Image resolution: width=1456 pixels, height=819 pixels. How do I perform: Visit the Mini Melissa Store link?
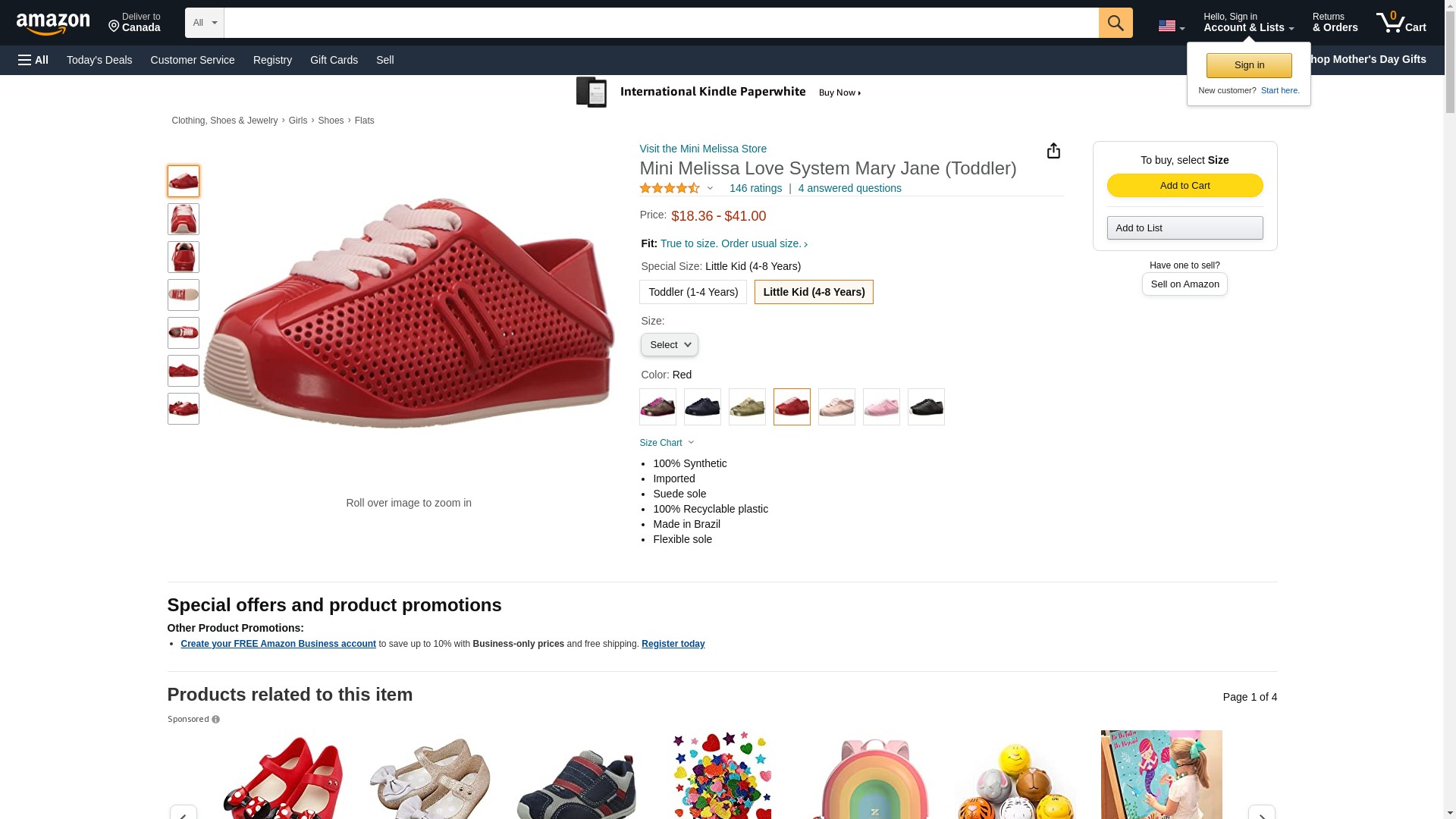(703, 149)
